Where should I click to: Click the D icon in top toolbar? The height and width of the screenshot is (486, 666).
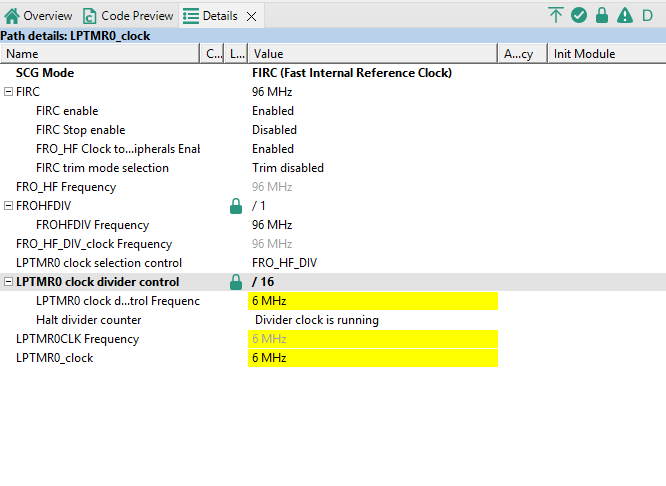tap(647, 15)
